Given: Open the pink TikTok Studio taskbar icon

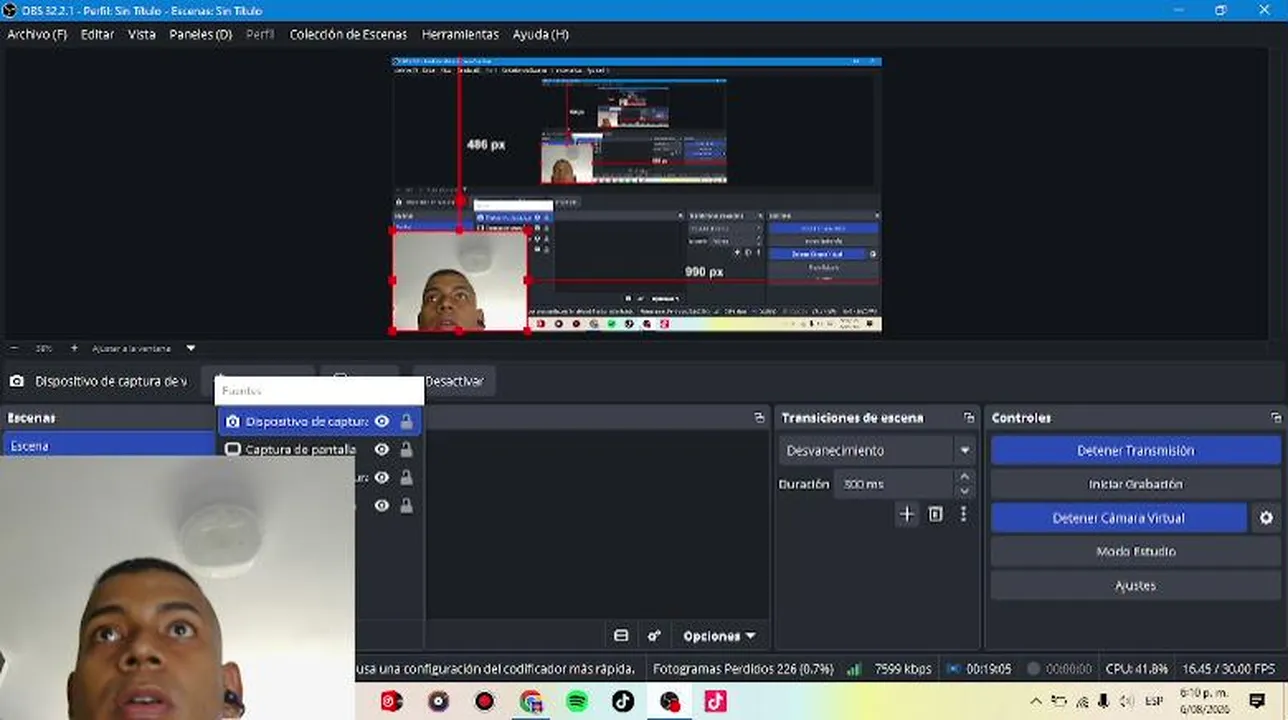Looking at the screenshot, I should pos(715,701).
